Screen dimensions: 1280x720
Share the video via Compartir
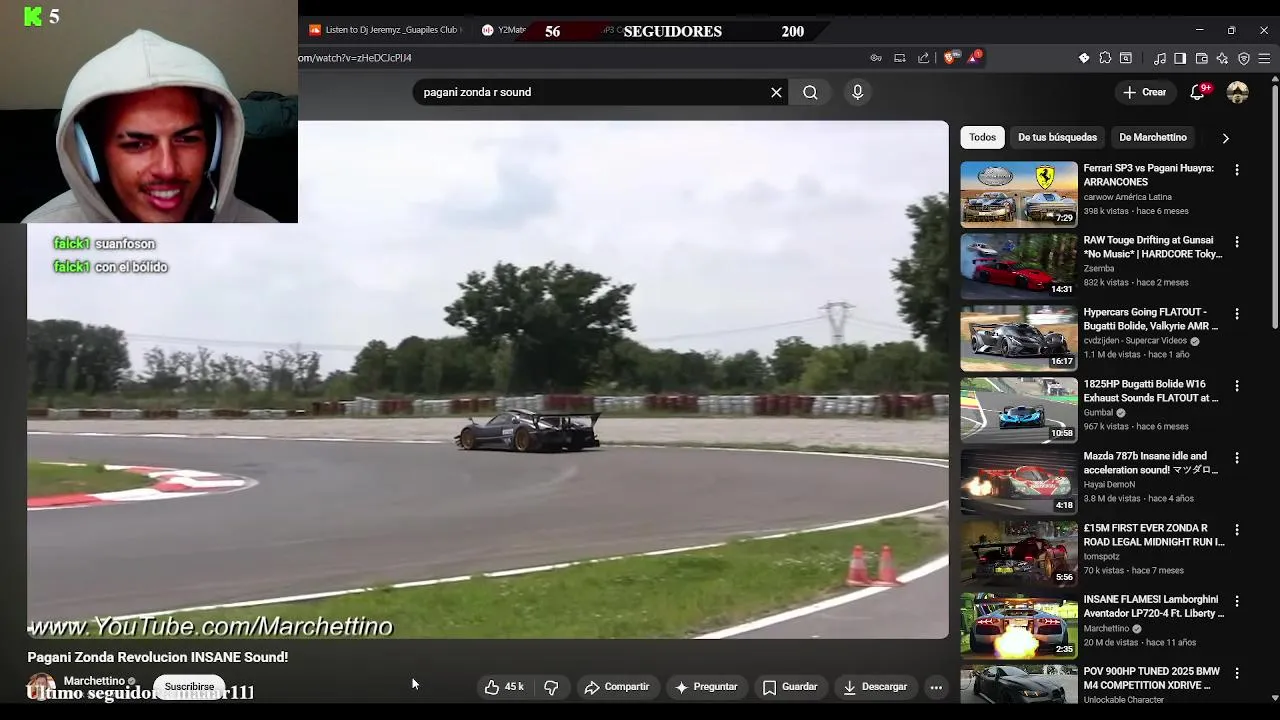tap(617, 687)
